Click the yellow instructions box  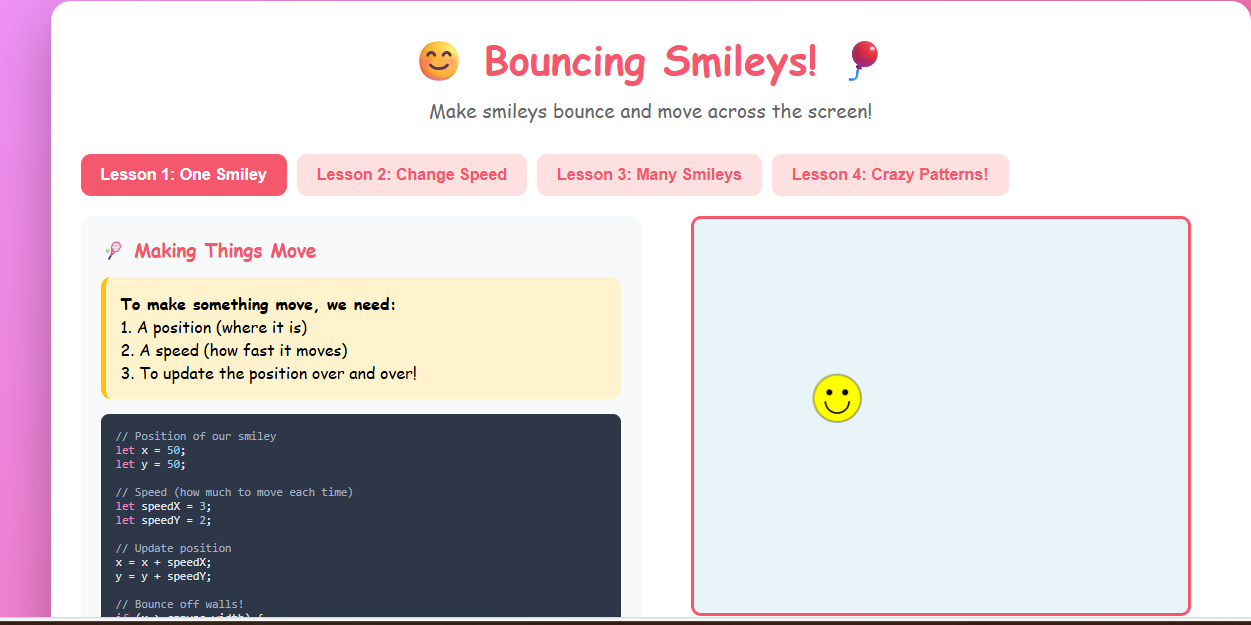coord(360,338)
